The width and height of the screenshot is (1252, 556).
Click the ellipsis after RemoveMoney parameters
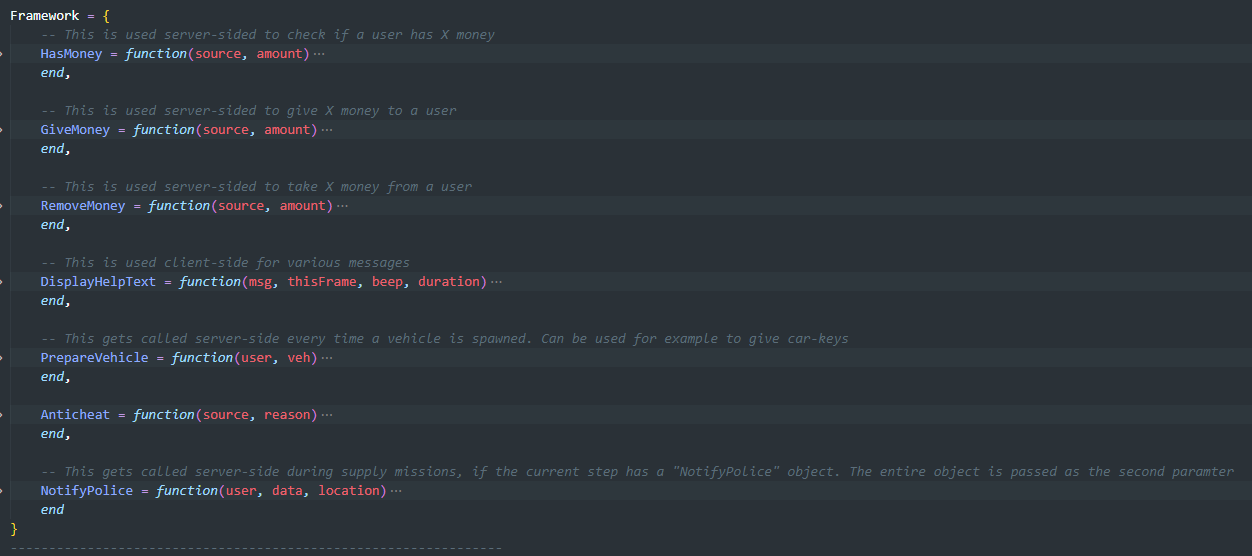pyautogui.click(x=342, y=206)
